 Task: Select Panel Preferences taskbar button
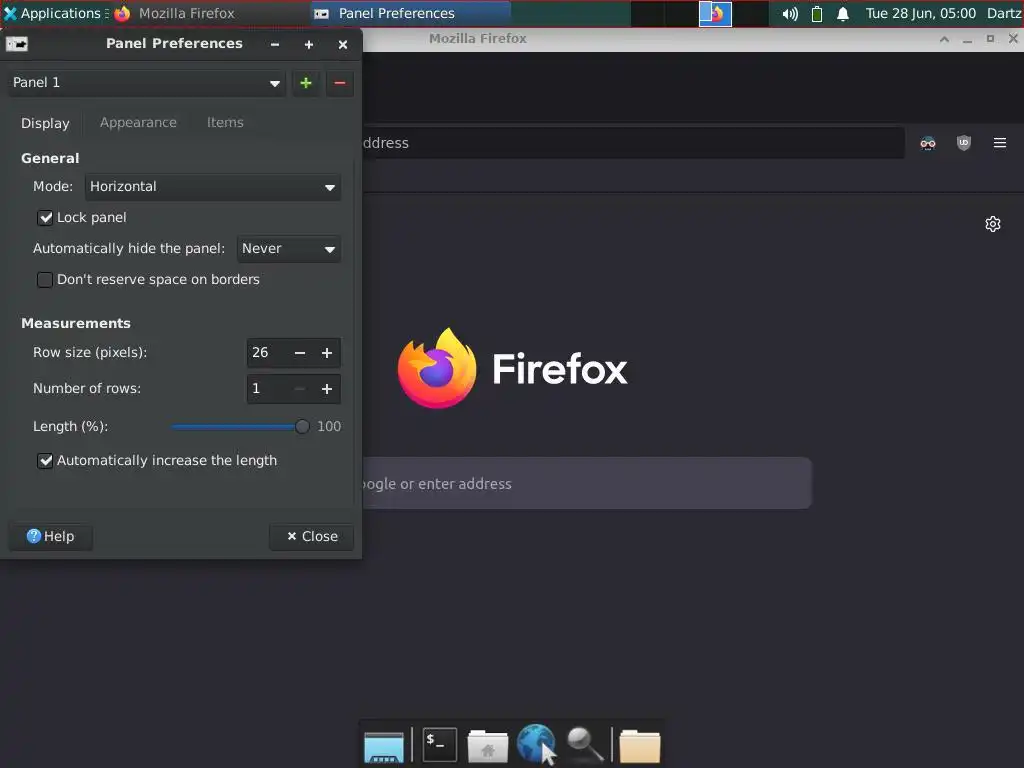pyautogui.click(x=409, y=13)
